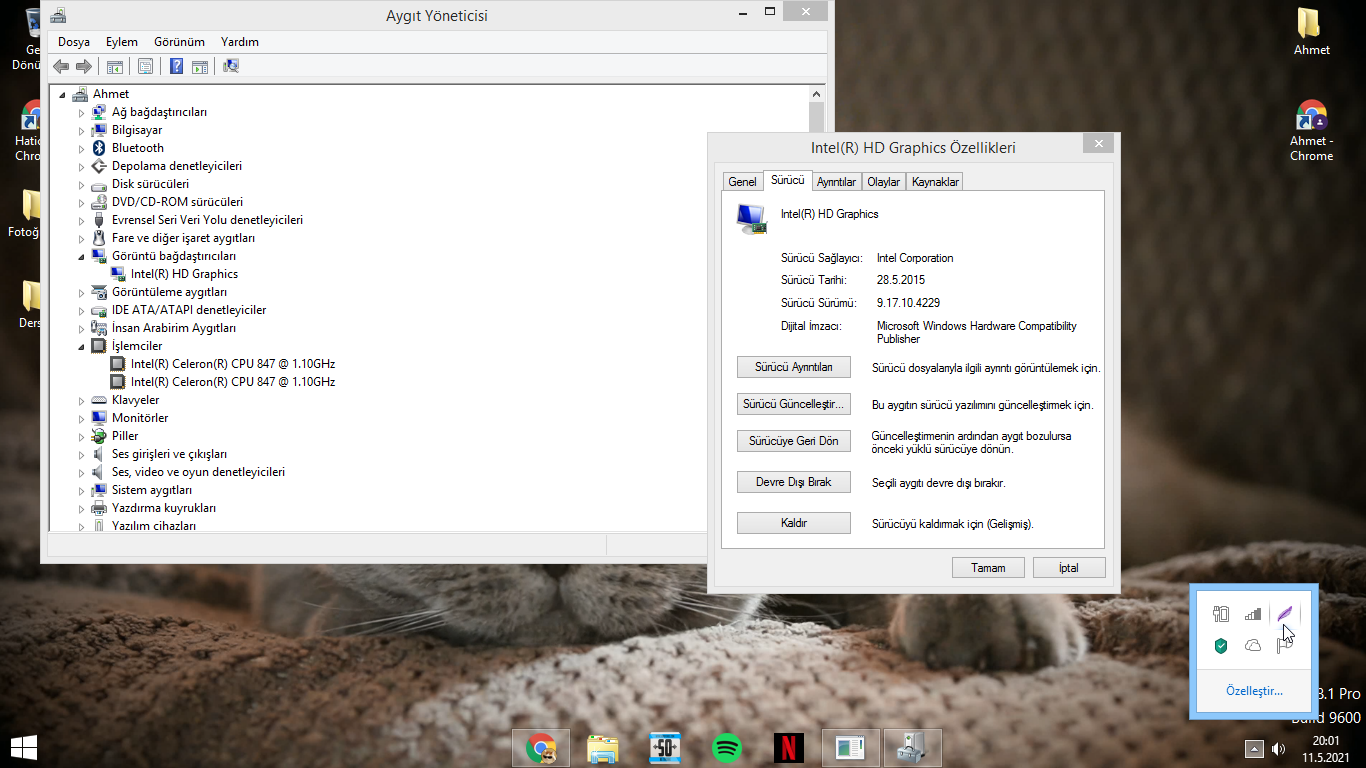This screenshot has width=1366, height=768.
Task: Click the Bluetooth category icon in tree
Action: pyautogui.click(x=99, y=148)
